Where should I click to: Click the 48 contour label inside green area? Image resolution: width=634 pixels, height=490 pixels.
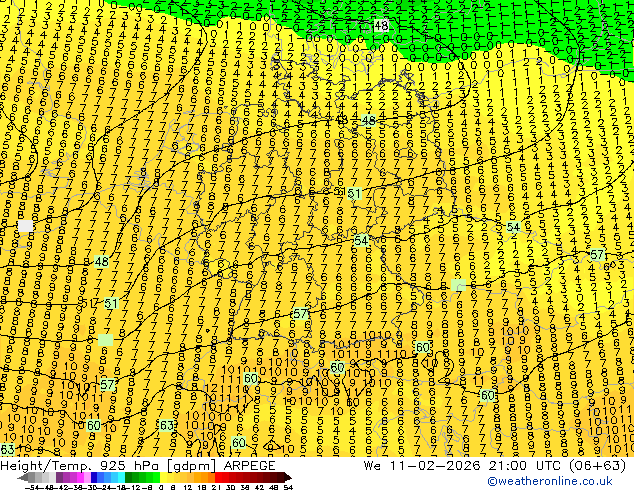pyautogui.click(x=380, y=26)
